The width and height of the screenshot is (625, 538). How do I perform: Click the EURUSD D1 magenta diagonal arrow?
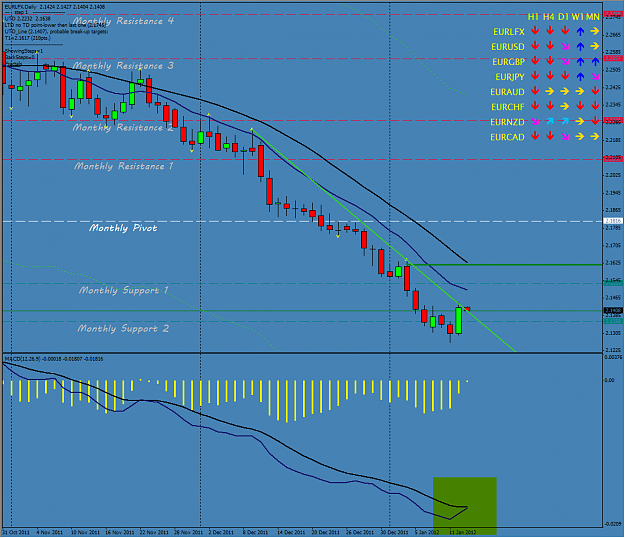tap(565, 47)
